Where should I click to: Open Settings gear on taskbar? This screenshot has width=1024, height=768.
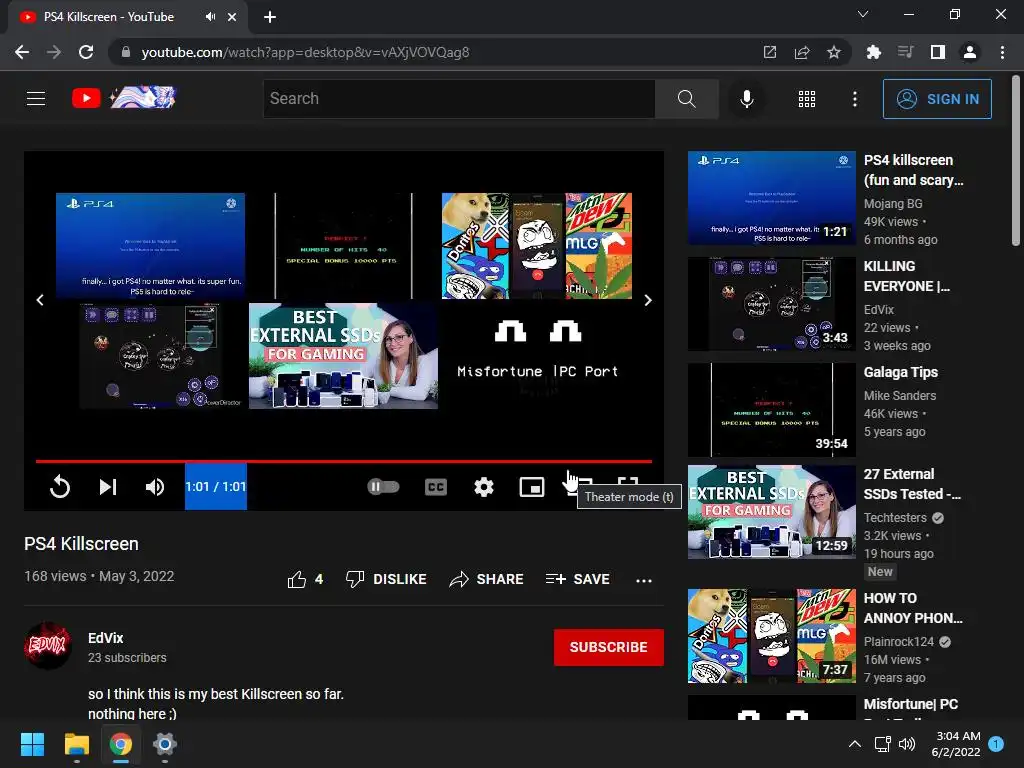coord(165,744)
